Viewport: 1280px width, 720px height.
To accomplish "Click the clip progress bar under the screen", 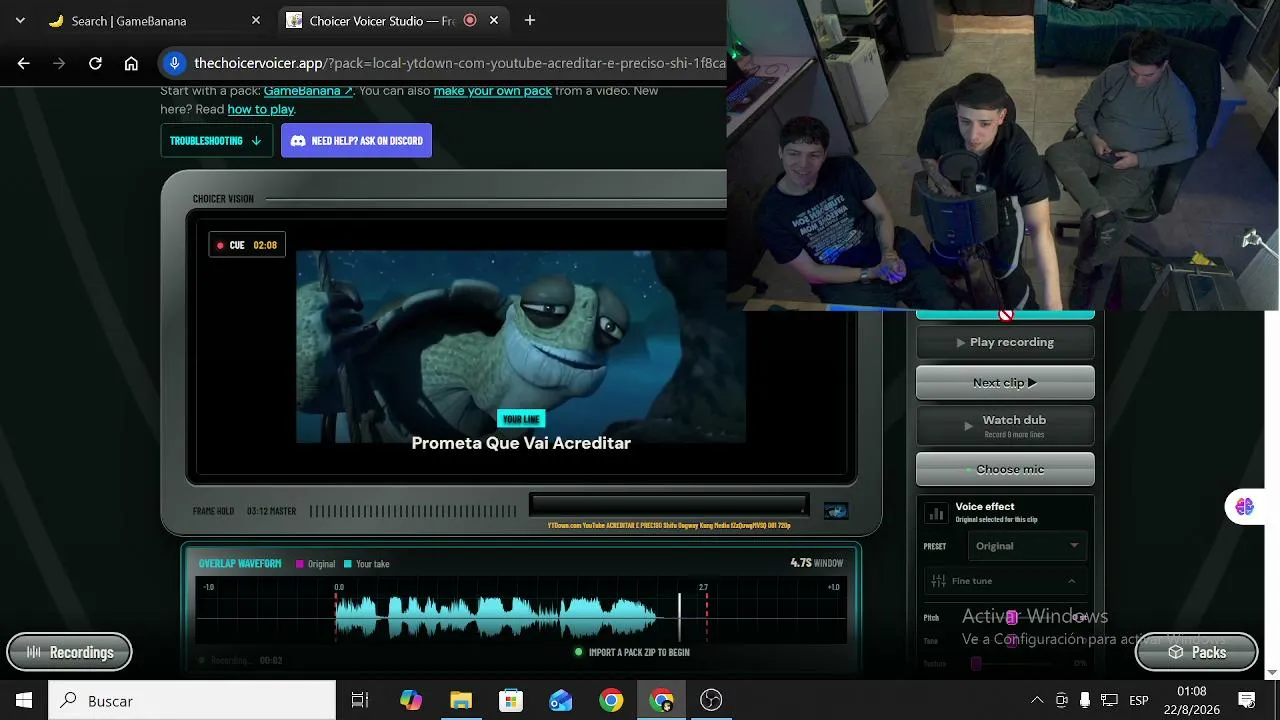I will (668, 504).
